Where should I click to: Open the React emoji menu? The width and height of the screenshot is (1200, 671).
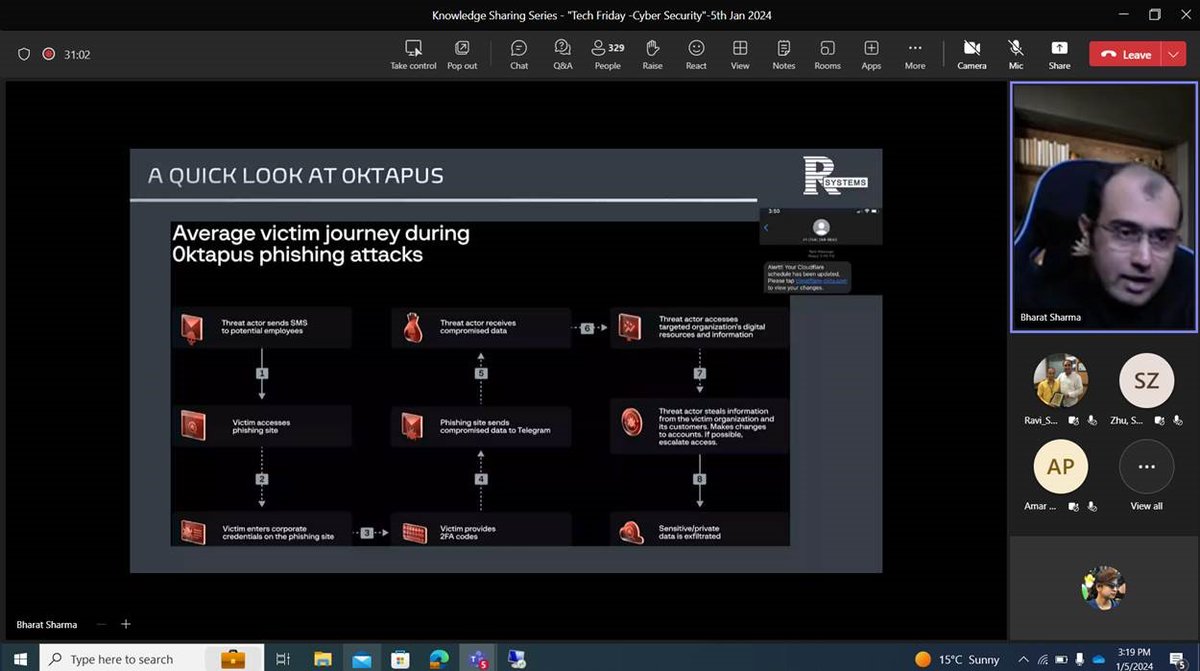tap(696, 55)
